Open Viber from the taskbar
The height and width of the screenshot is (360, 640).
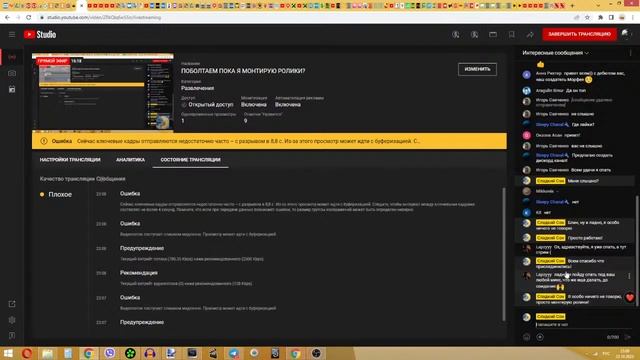click(x=110, y=353)
